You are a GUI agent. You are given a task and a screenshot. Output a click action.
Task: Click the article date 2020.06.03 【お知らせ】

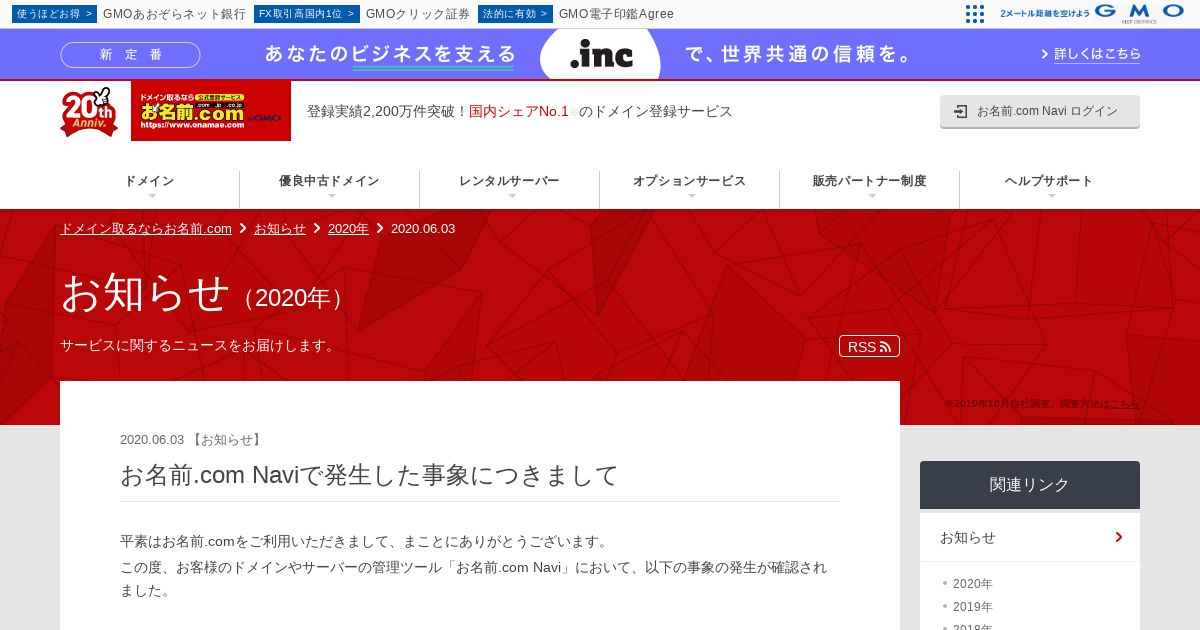(x=192, y=439)
